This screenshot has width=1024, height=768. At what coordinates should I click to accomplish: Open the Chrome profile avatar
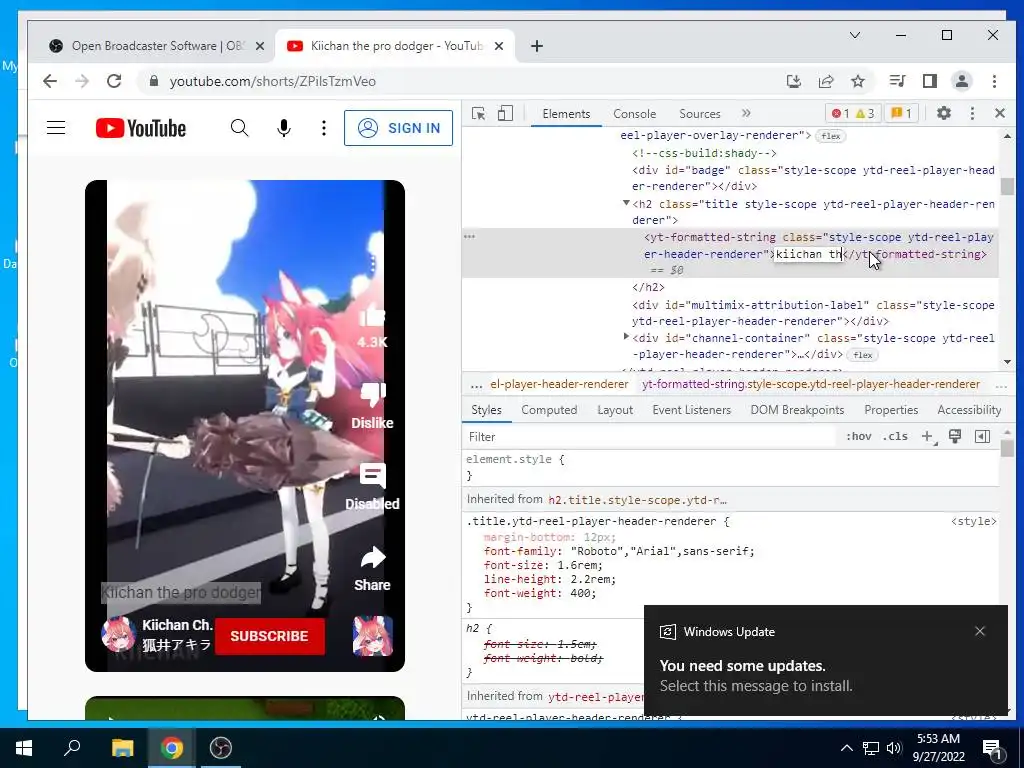coord(962,81)
